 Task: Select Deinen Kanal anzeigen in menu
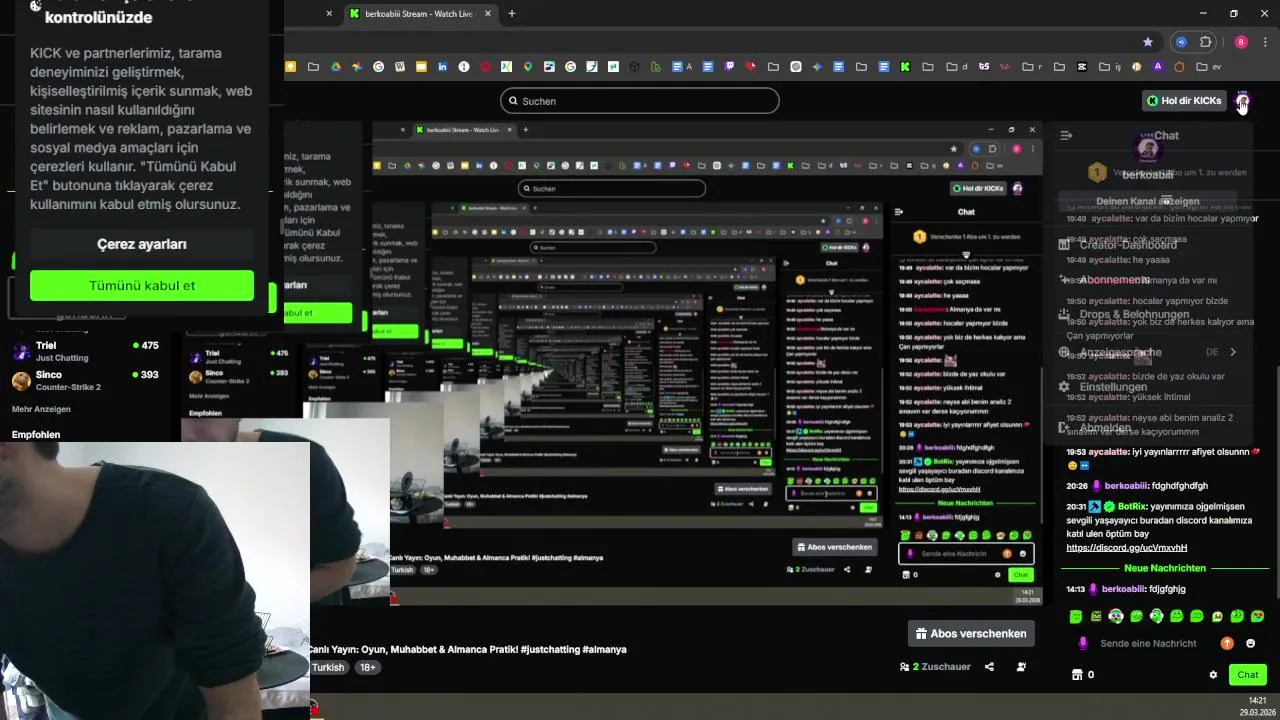[1147, 201]
